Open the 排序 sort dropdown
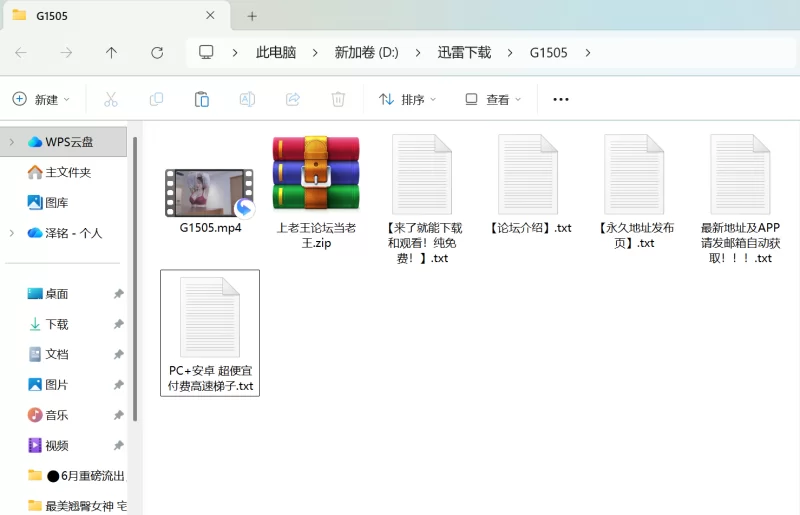This screenshot has width=800, height=515. 408,99
